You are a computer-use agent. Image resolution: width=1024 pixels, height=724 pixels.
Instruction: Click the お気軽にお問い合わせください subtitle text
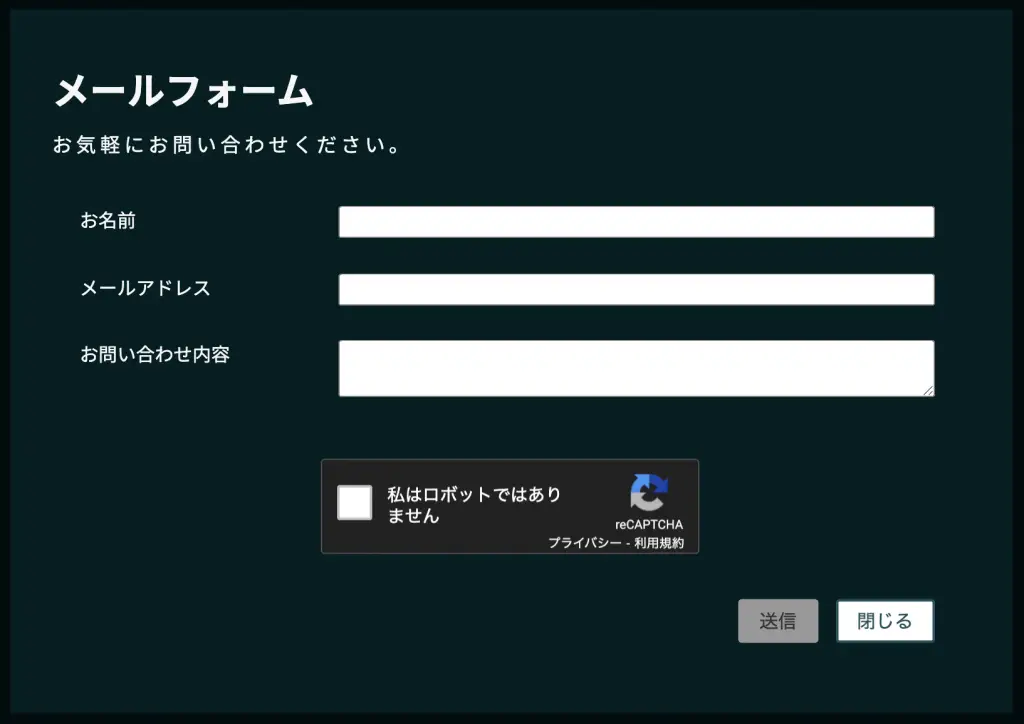click(227, 145)
